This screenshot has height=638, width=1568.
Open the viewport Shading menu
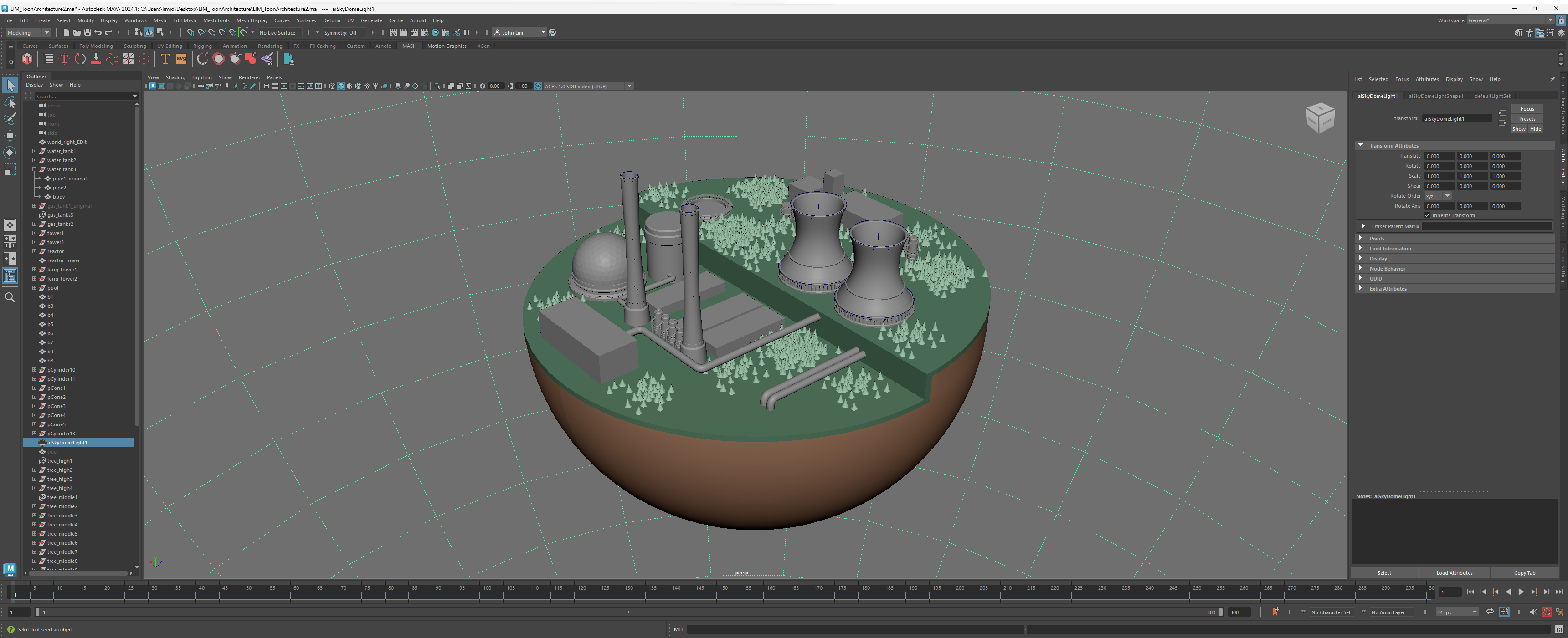click(x=175, y=77)
